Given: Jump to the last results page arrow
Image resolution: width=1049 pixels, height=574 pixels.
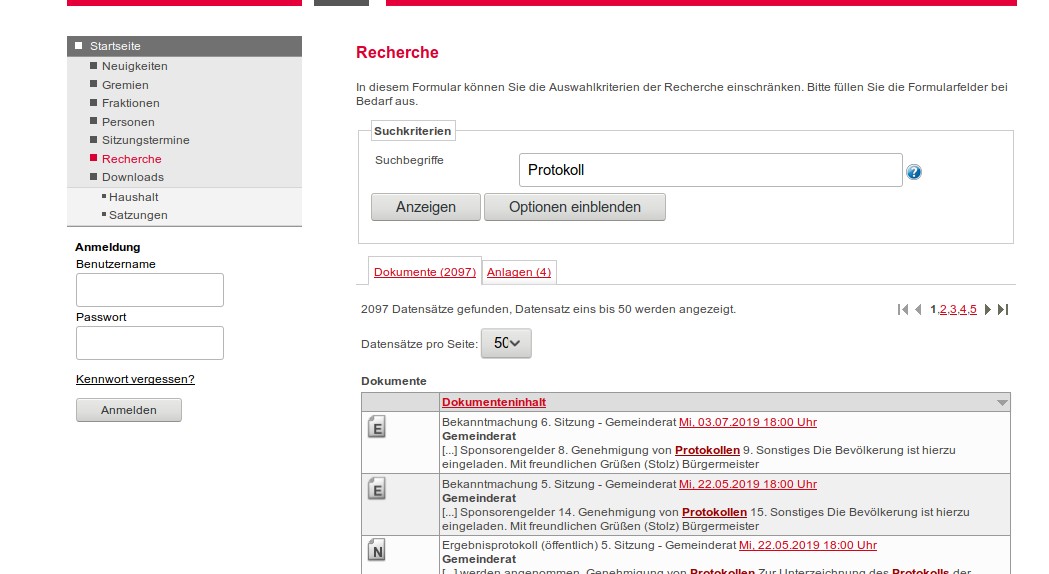Looking at the screenshot, I should pyautogui.click(x=1003, y=310).
